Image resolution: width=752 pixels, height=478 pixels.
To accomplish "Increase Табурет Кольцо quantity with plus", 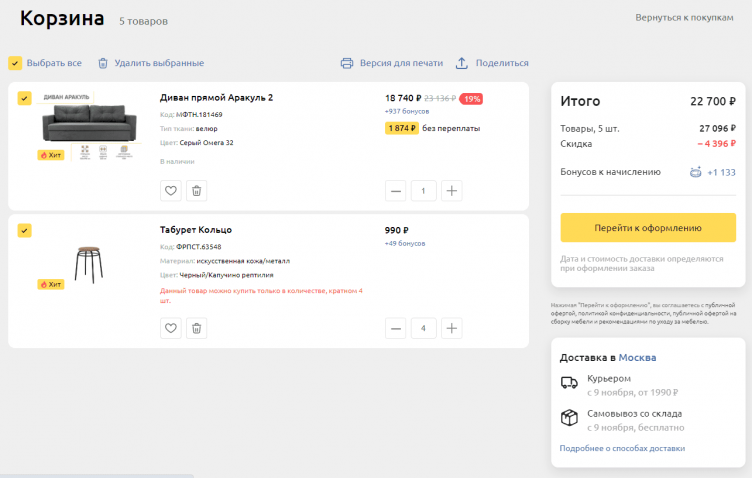I will [451, 328].
